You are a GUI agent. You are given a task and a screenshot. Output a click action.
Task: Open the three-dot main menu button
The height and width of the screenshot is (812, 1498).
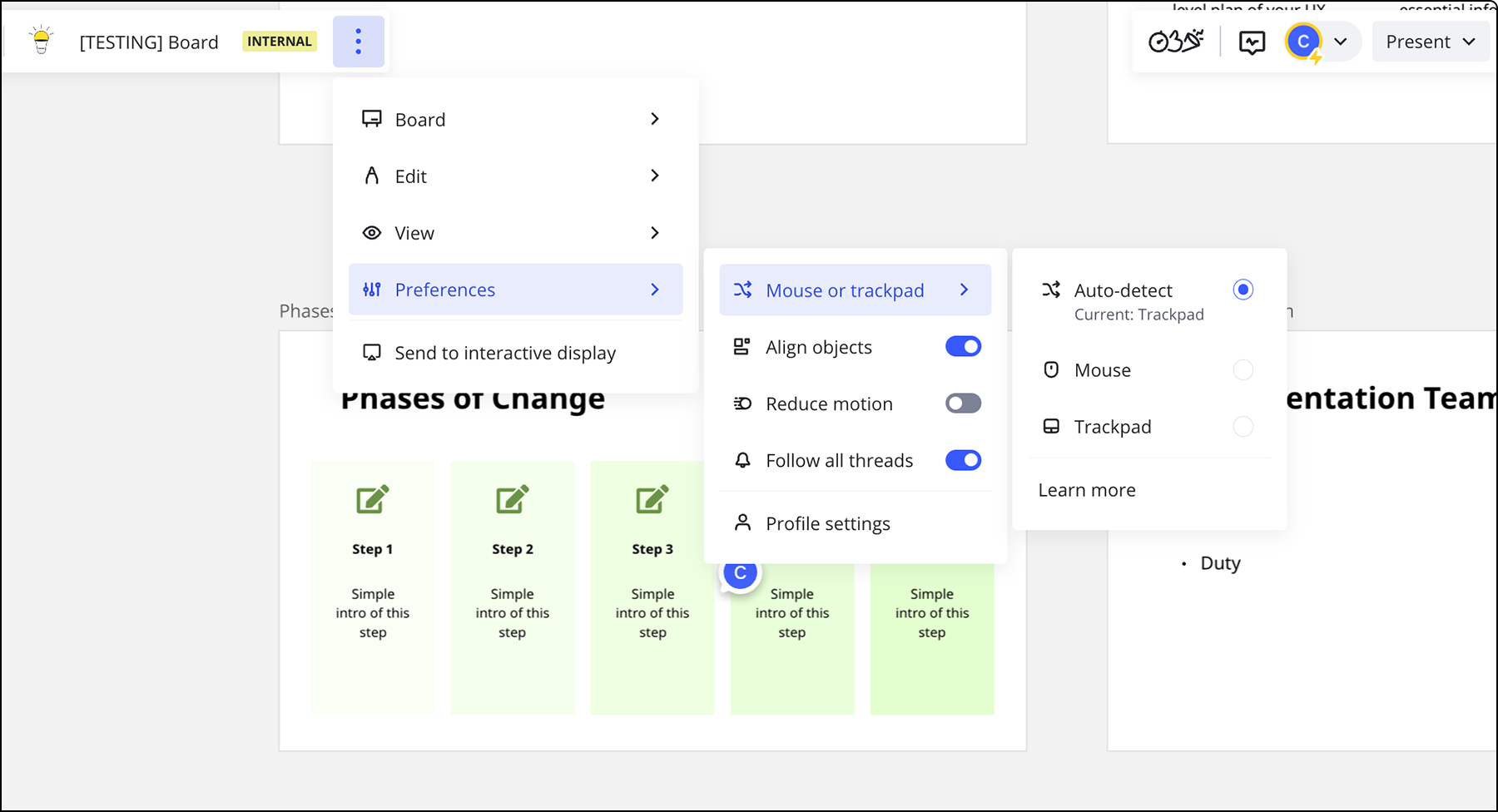(x=359, y=42)
